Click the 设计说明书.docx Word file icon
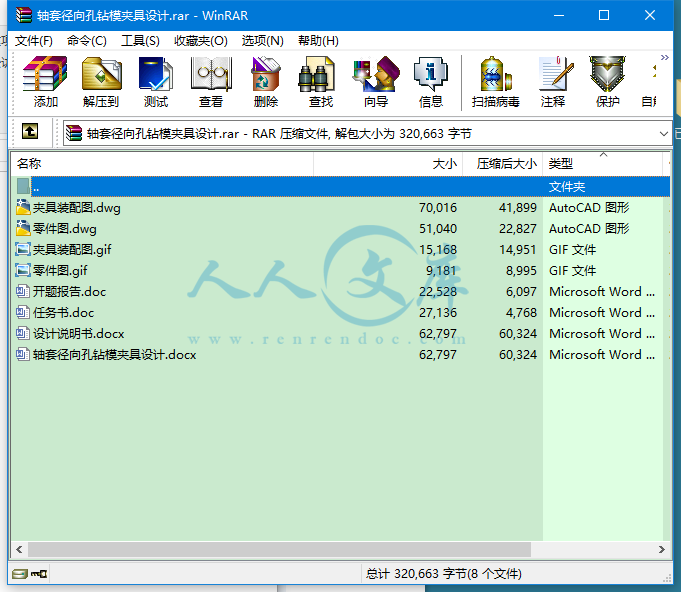Screen dimensions: 681x592 (23, 333)
